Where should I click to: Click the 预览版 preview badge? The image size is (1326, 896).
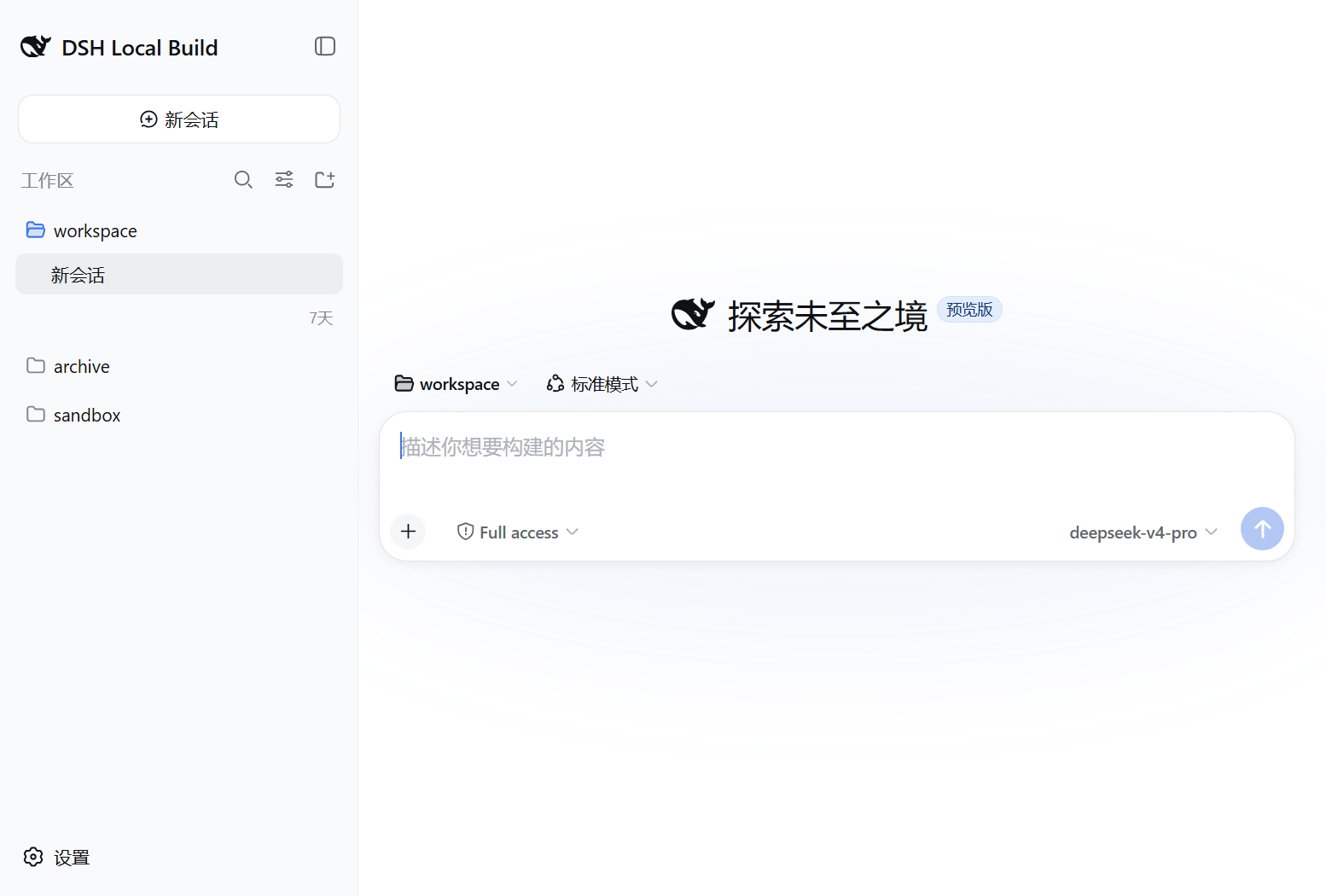pos(969,309)
